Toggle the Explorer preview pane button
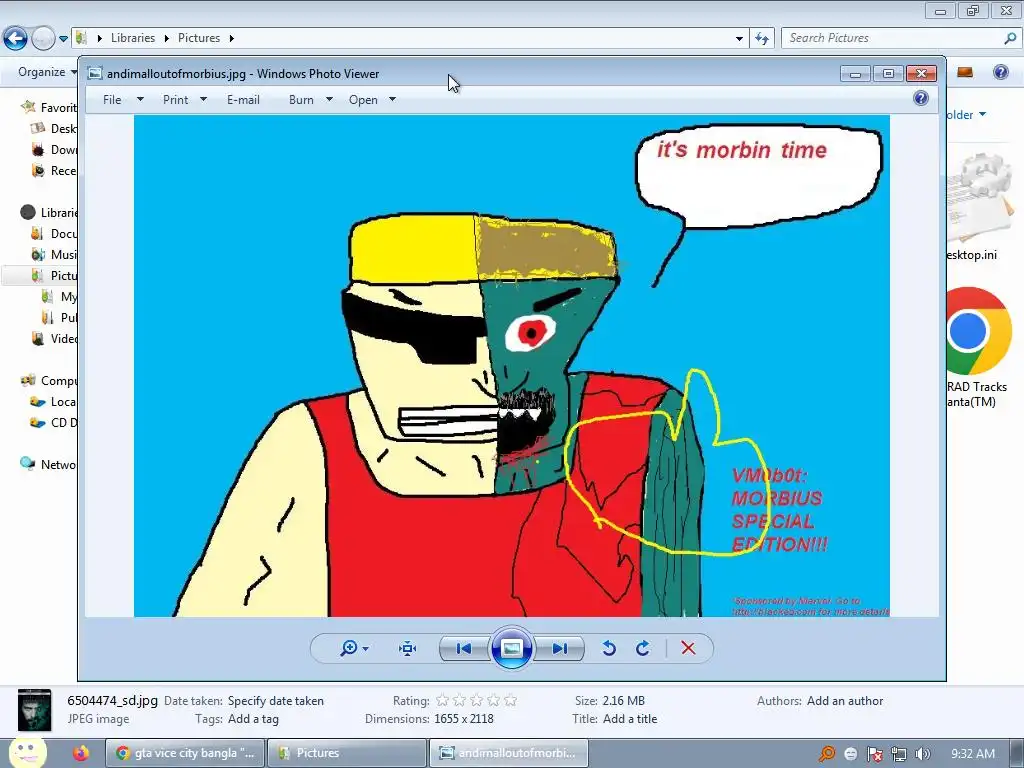The image size is (1024, 768). pyautogui.click(x=965, y=72)
